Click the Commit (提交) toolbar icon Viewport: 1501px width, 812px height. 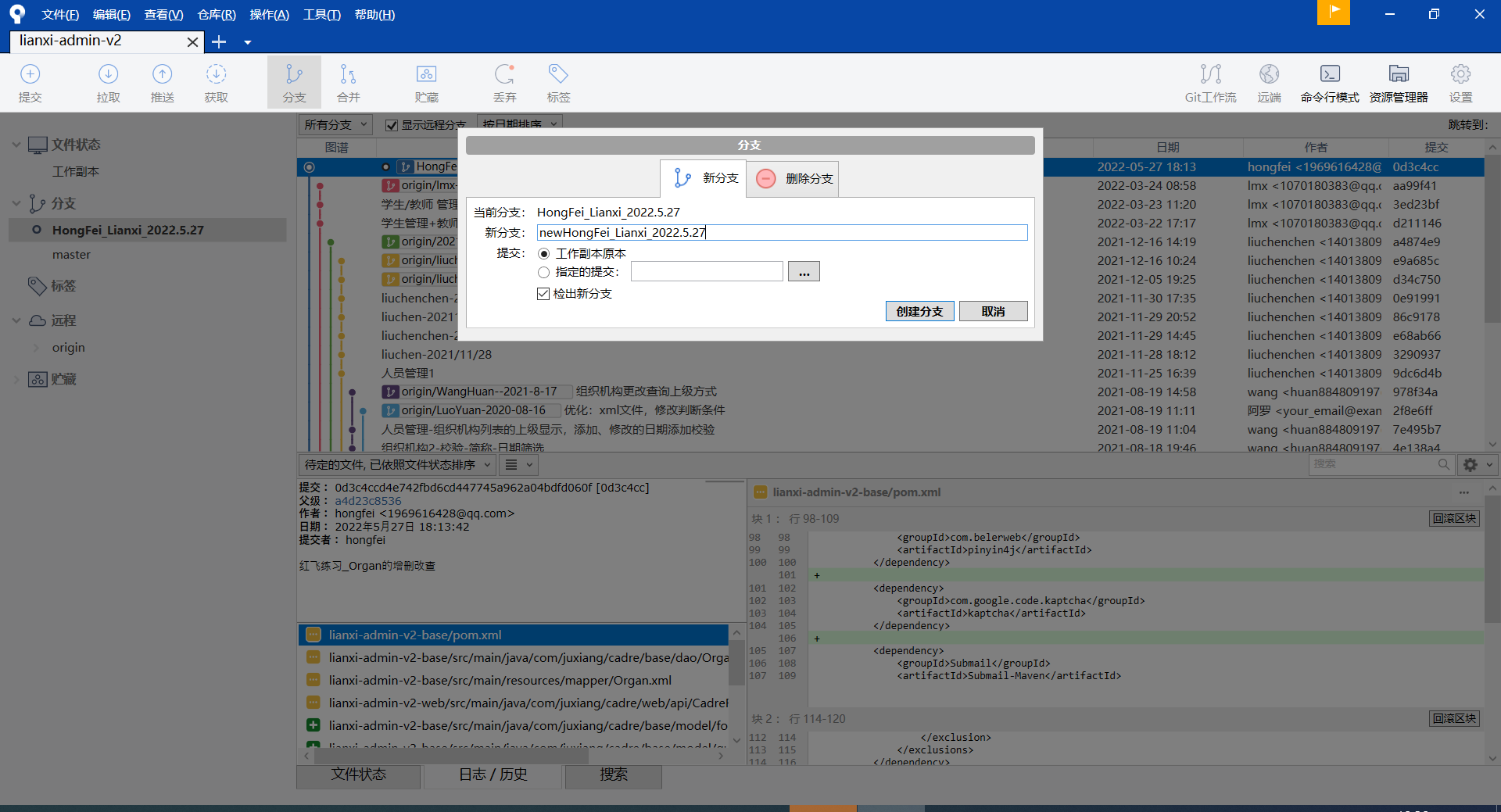30,83
